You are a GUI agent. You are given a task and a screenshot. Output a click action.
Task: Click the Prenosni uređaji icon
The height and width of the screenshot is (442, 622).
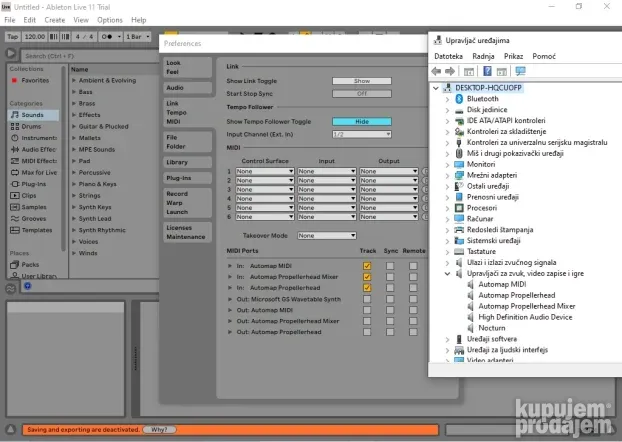[x=459, y=197]
